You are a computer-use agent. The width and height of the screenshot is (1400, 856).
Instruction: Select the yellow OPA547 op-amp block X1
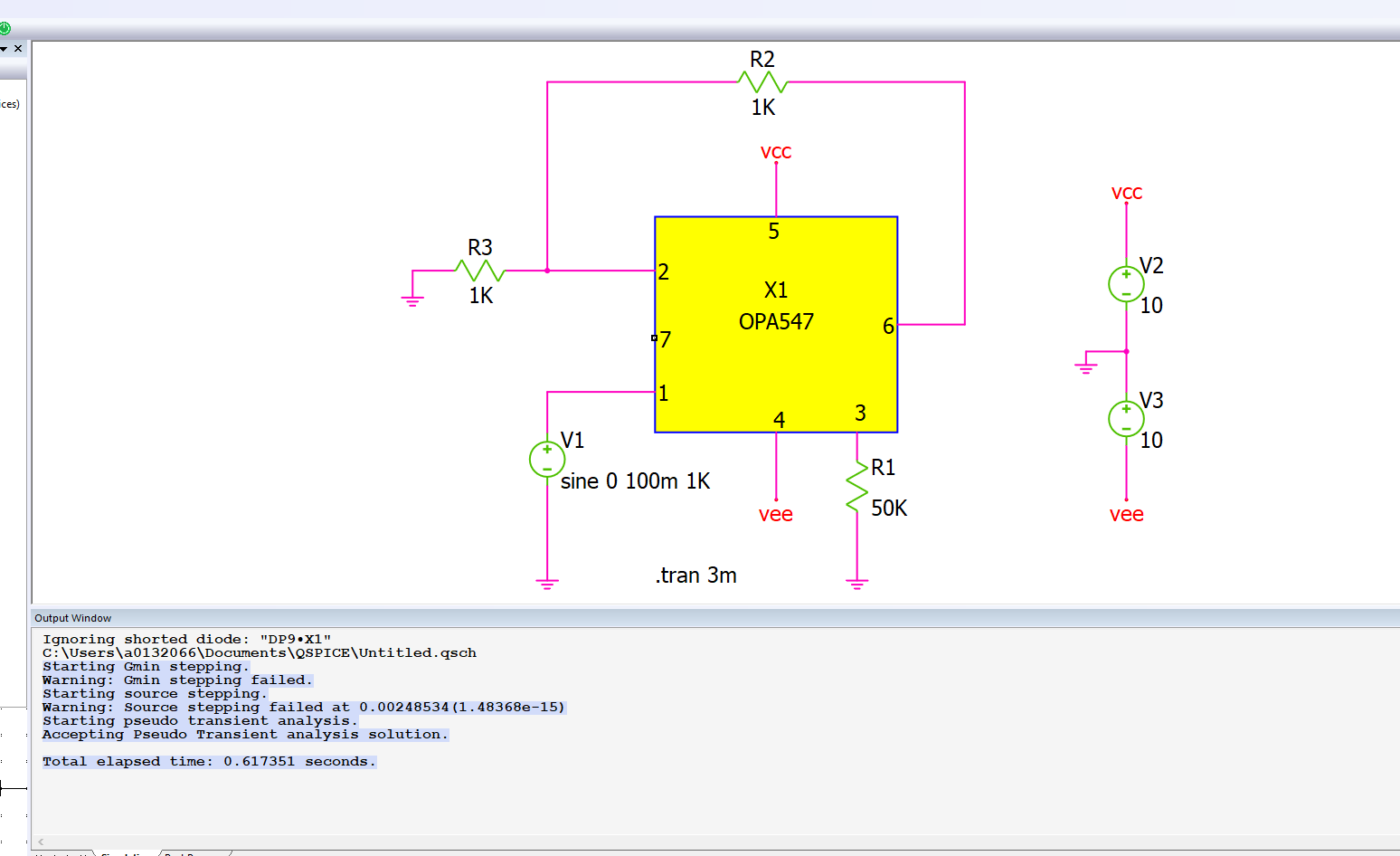pos(776,324)
